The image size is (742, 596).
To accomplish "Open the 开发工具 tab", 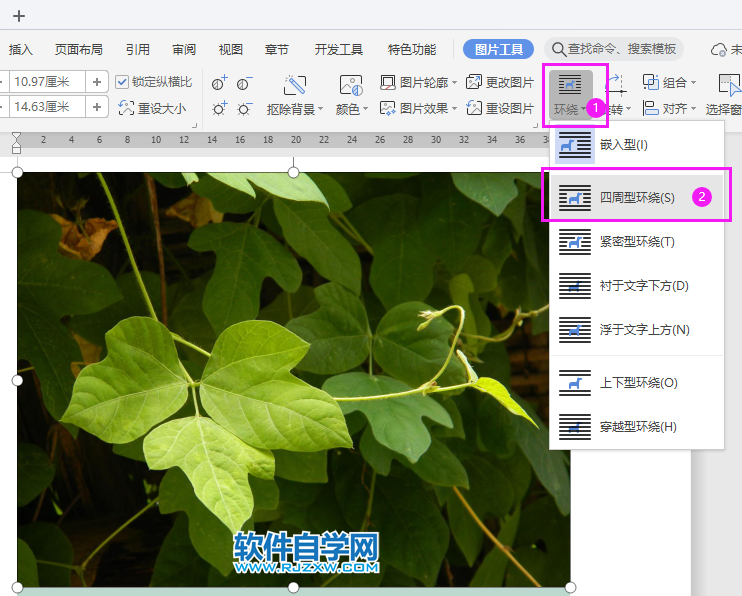I will pyautogui.click(x=339, y=49).
